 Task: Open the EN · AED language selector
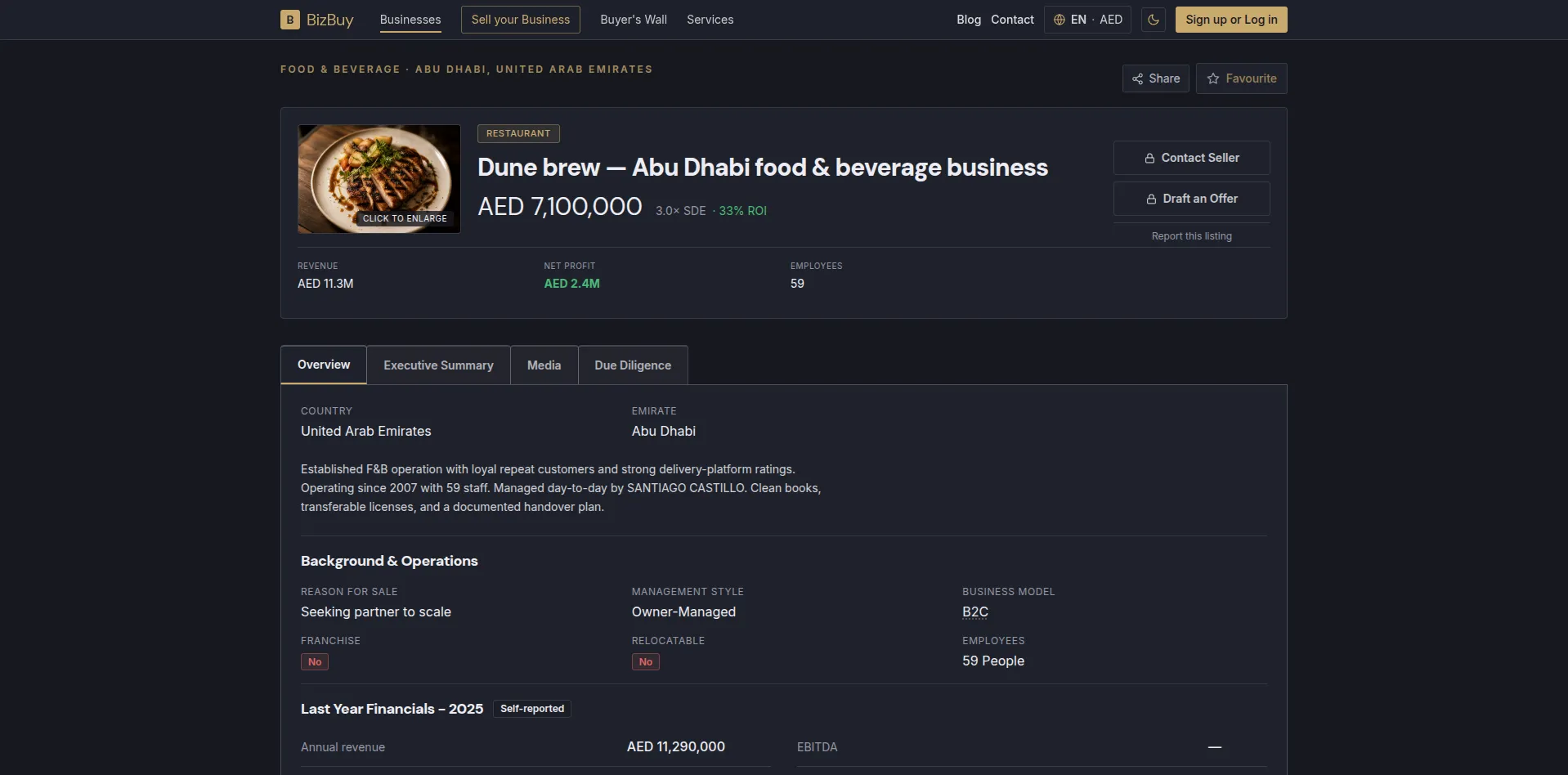pyautogui.click(x=1087, y=20)
